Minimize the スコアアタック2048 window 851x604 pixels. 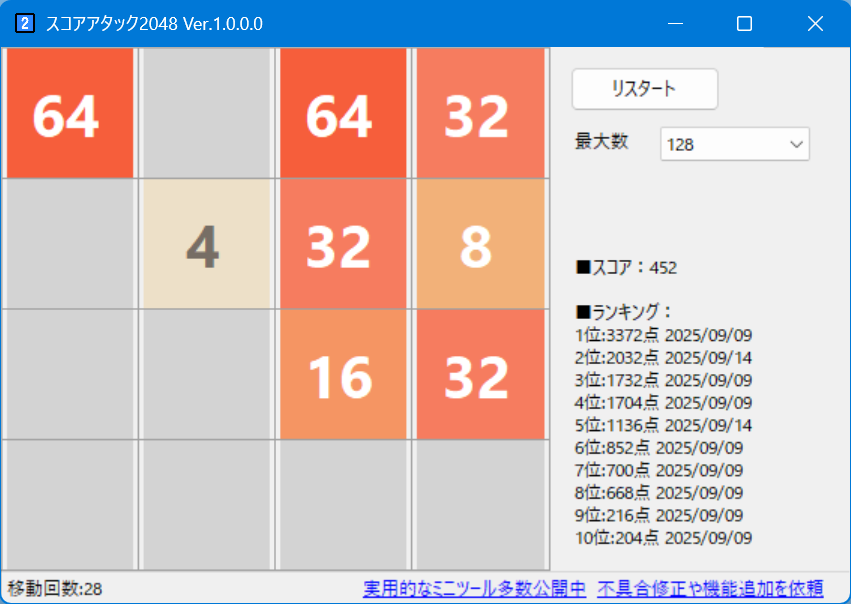(675, 22)
